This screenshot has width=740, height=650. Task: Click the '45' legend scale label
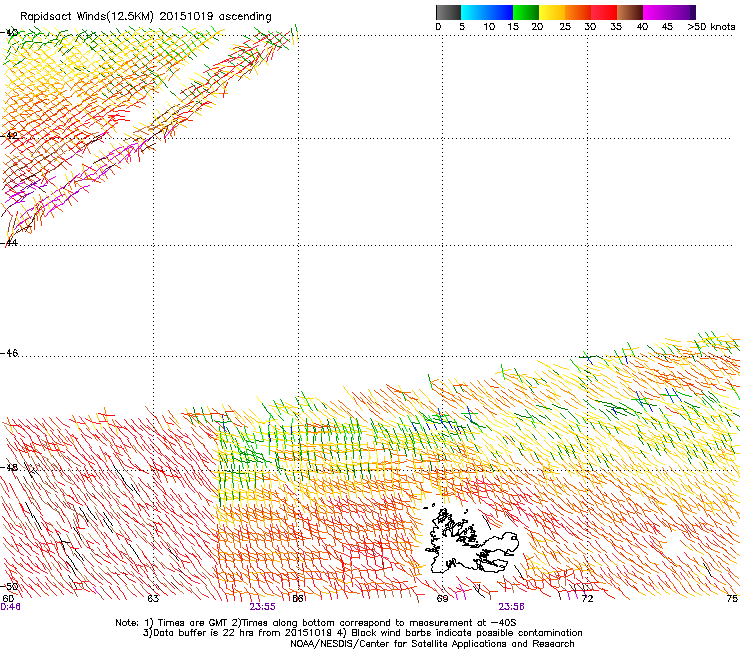click(667, 27)
